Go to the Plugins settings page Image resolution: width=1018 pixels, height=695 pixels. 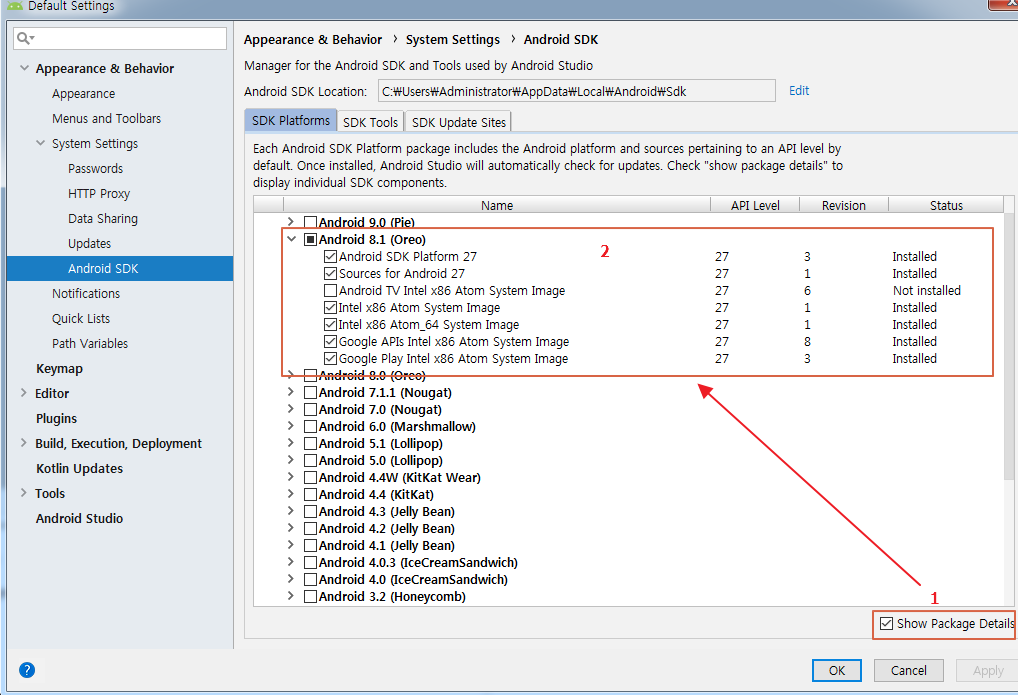point(56,418)
